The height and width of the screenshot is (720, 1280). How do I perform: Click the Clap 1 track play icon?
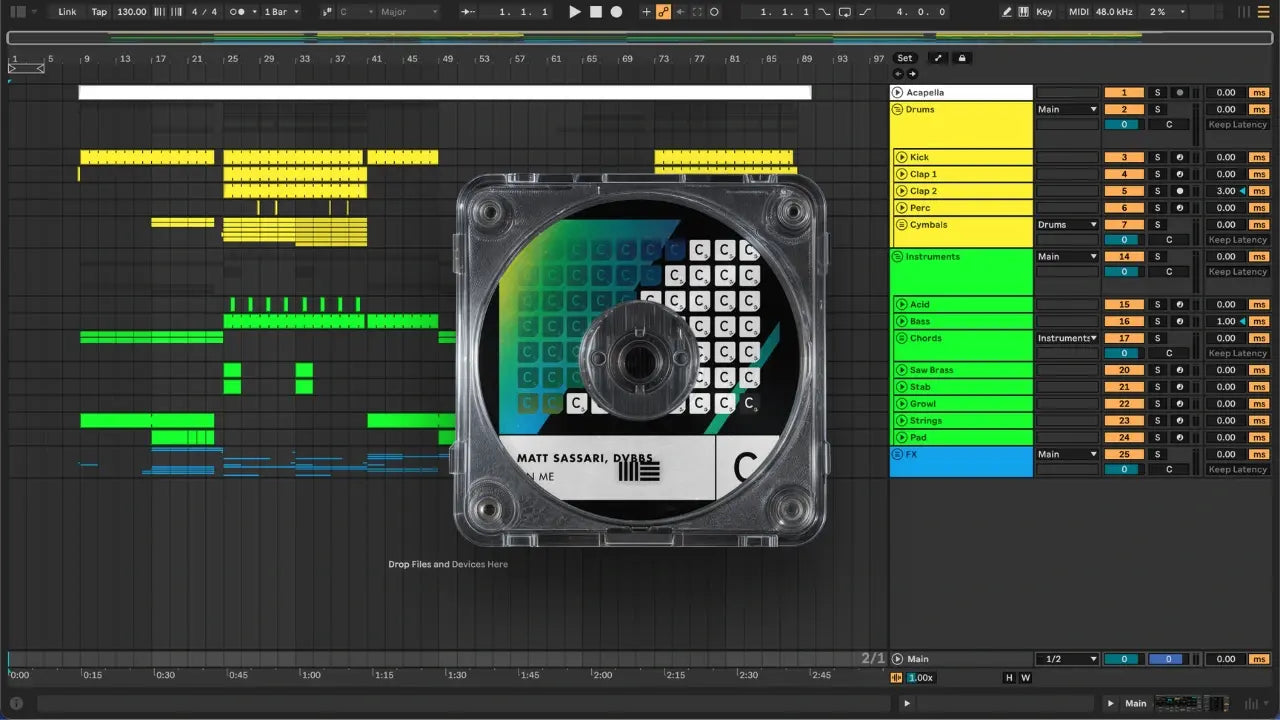[x=901, y=174]
